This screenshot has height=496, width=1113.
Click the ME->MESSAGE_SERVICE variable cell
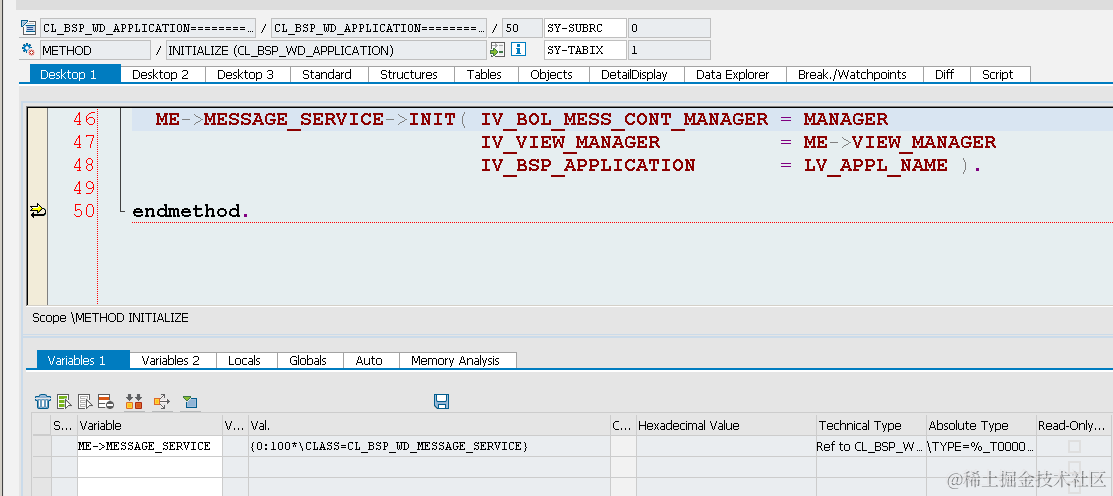coord(150,446)
